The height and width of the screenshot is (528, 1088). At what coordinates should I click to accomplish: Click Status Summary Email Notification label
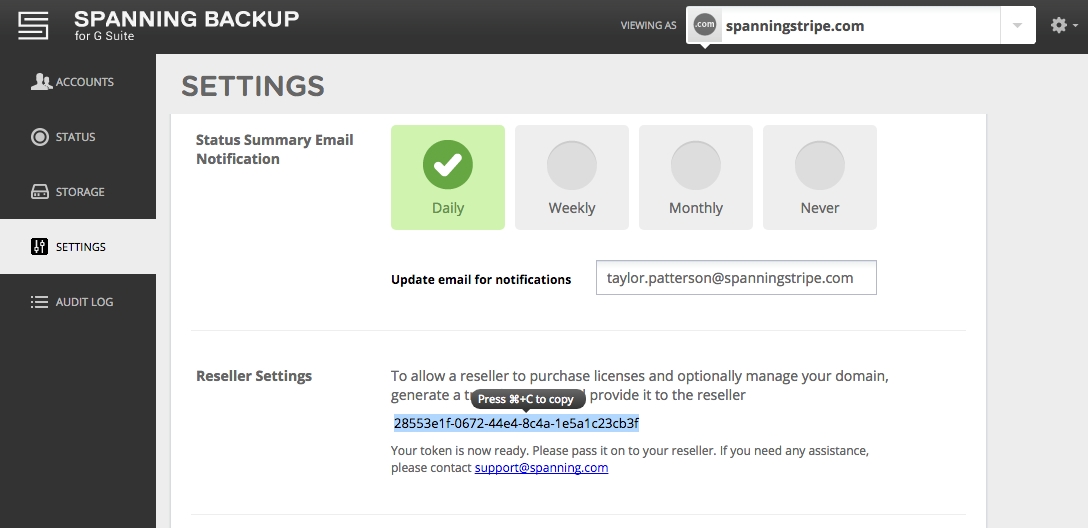point(275,149)
